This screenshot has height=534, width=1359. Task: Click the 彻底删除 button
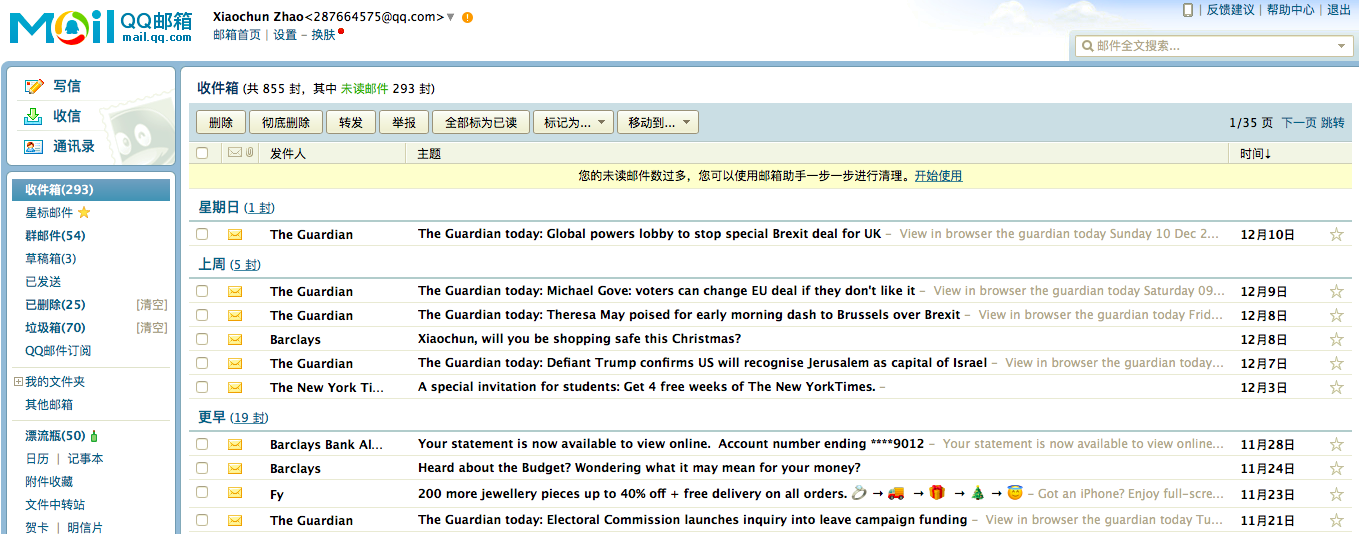286,122
